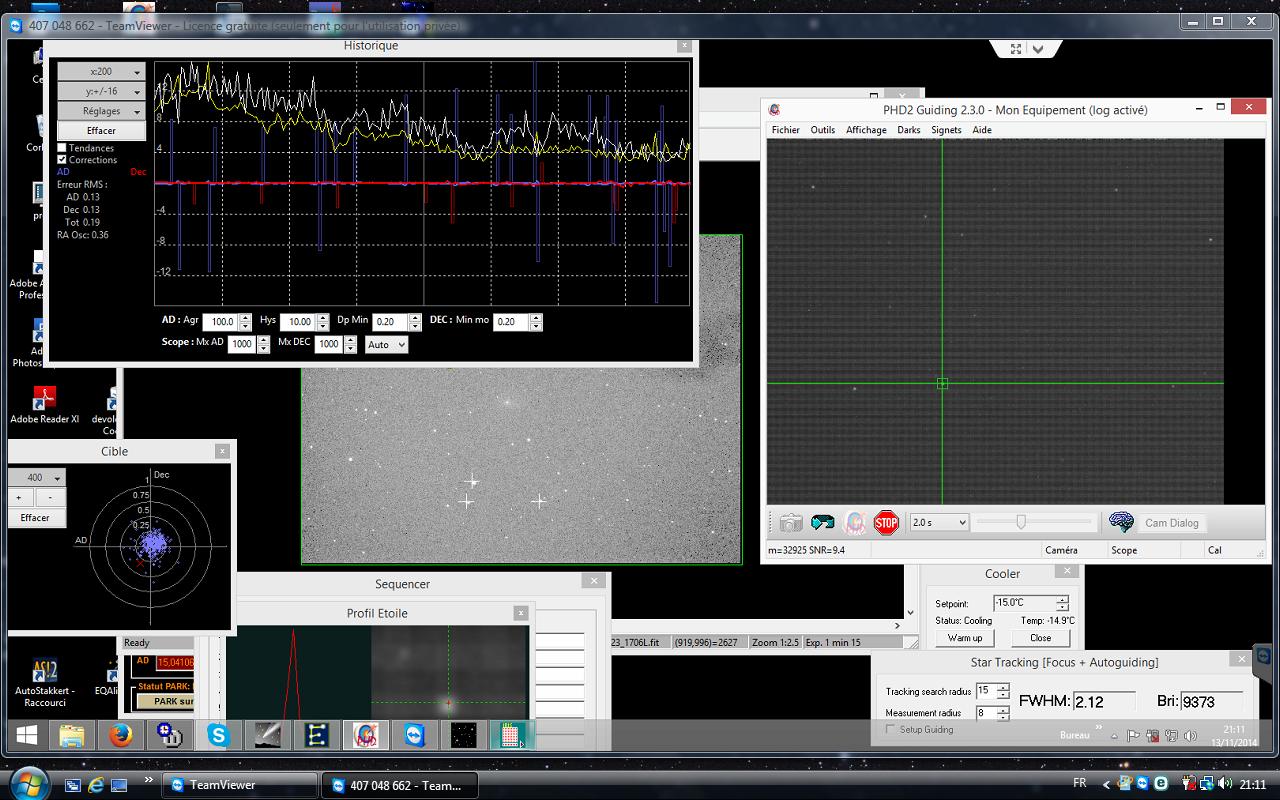Open the Darks menu in PHD2
Image resolution: width=1280 pixels, height=800 pixels.
pos(908,130)
